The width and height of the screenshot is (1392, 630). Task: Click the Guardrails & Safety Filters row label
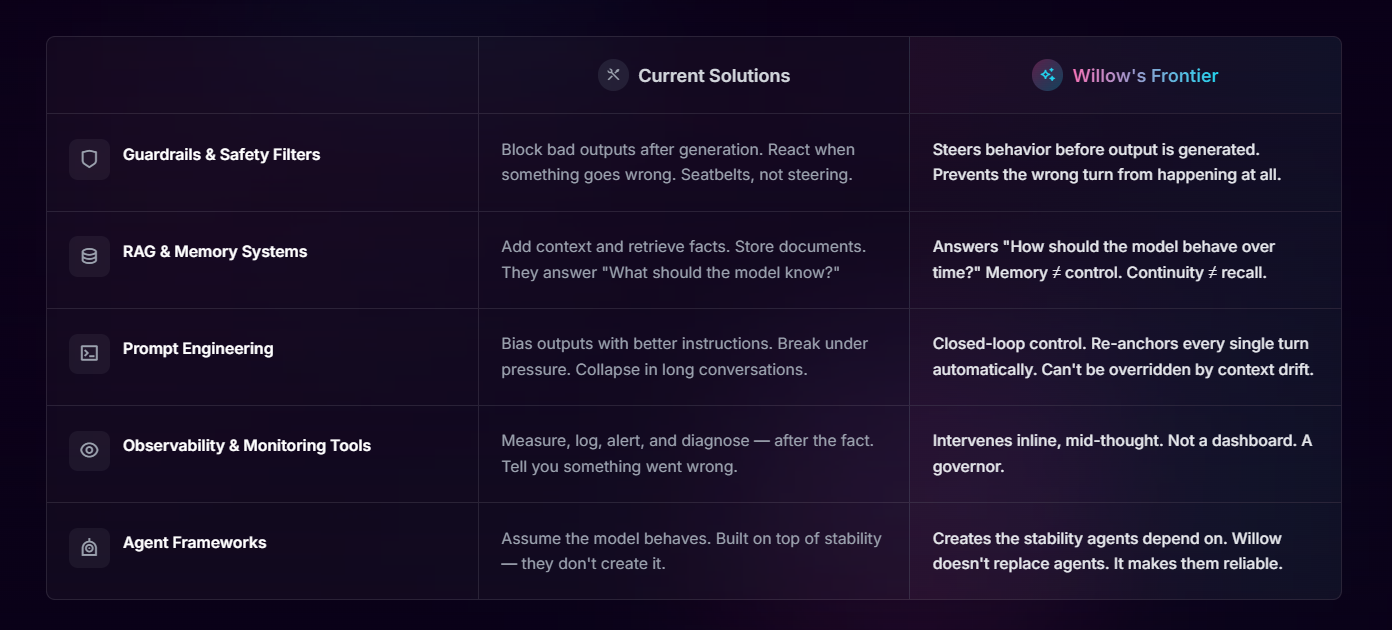click(221, 155)
